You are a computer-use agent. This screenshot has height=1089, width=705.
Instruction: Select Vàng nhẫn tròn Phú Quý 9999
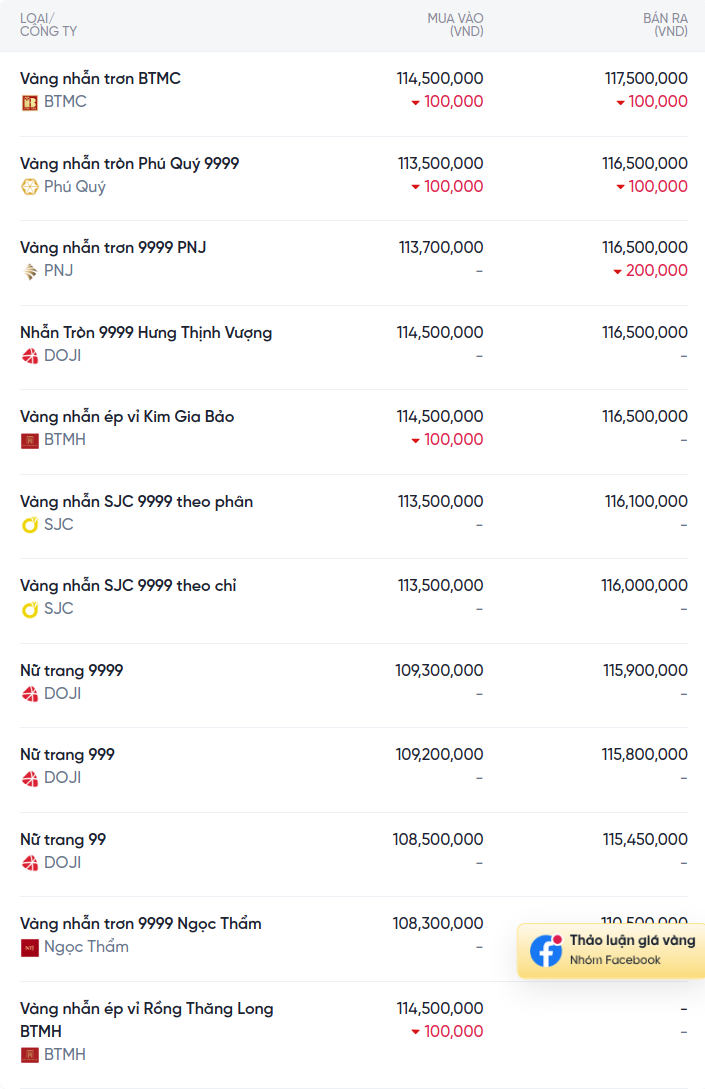pos(129,163)
